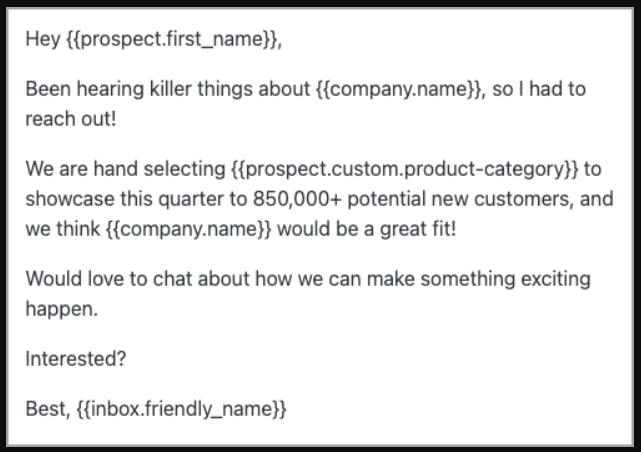Place cursor on 'Best,' in the sign-off

pyautogui.click(x=48, y=409)
